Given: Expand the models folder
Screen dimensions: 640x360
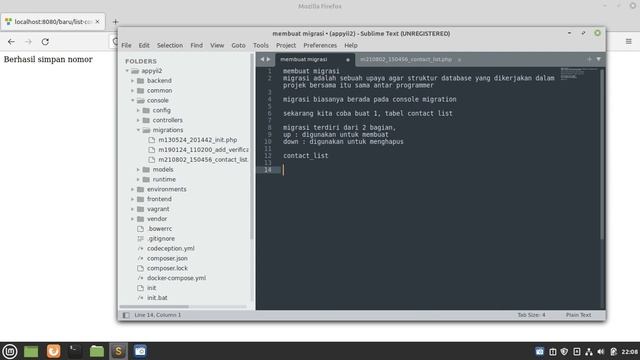Looking at the screenshot, I should pos(138,169).
